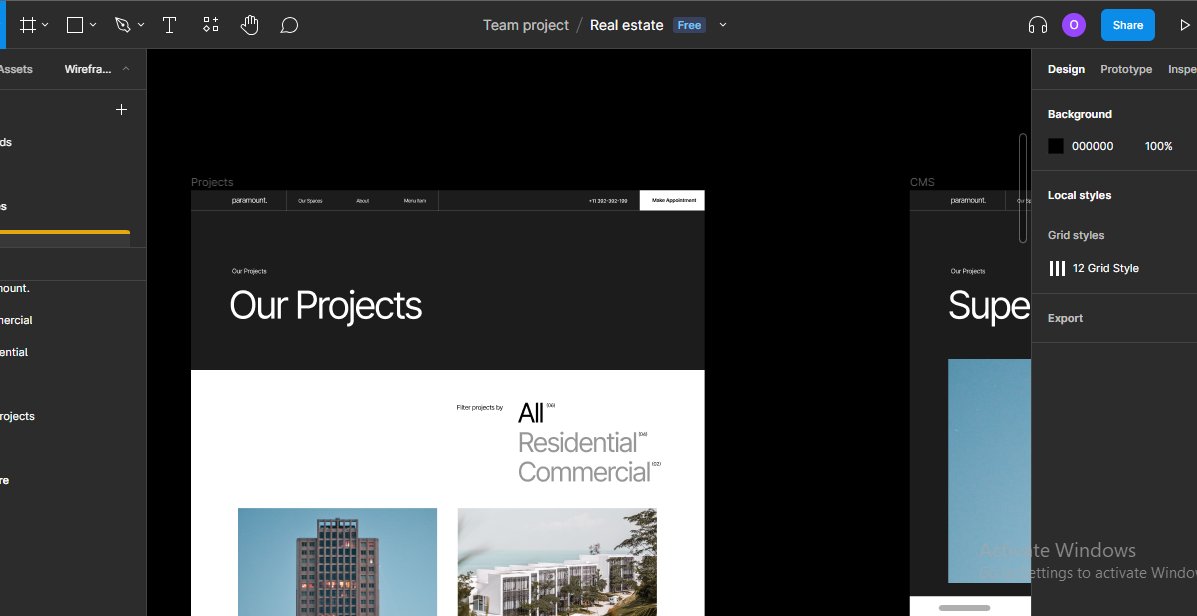Image resolution: width=1197 pixels, height=616 pixels.
Task: Add a new page with plus icon
Action: point(121,110)
